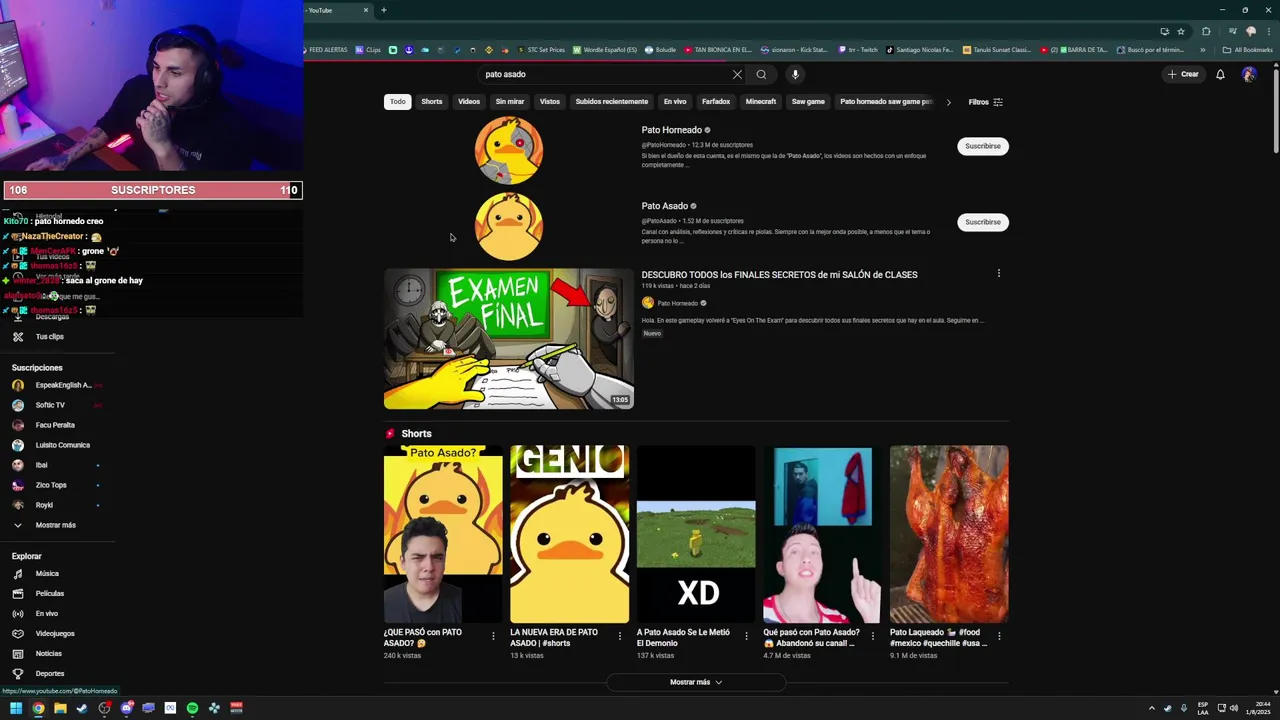The width and height of the screenshot is (1280, 720).
Task: Open Steam from the taskbar
Action: tap(82, 708)
